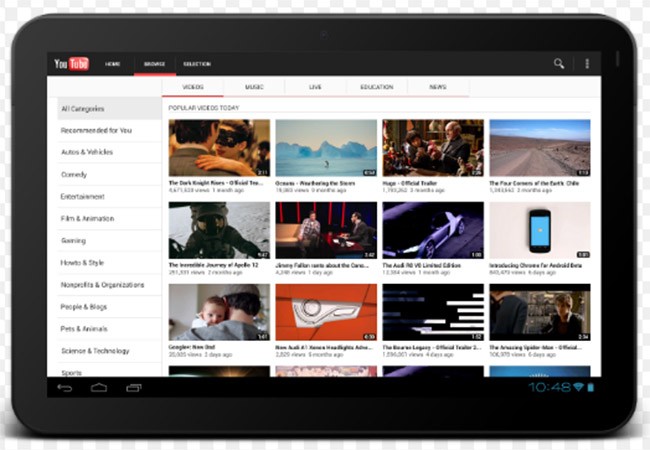
Task: Select the Comedy category
Action: click(109, 174)
